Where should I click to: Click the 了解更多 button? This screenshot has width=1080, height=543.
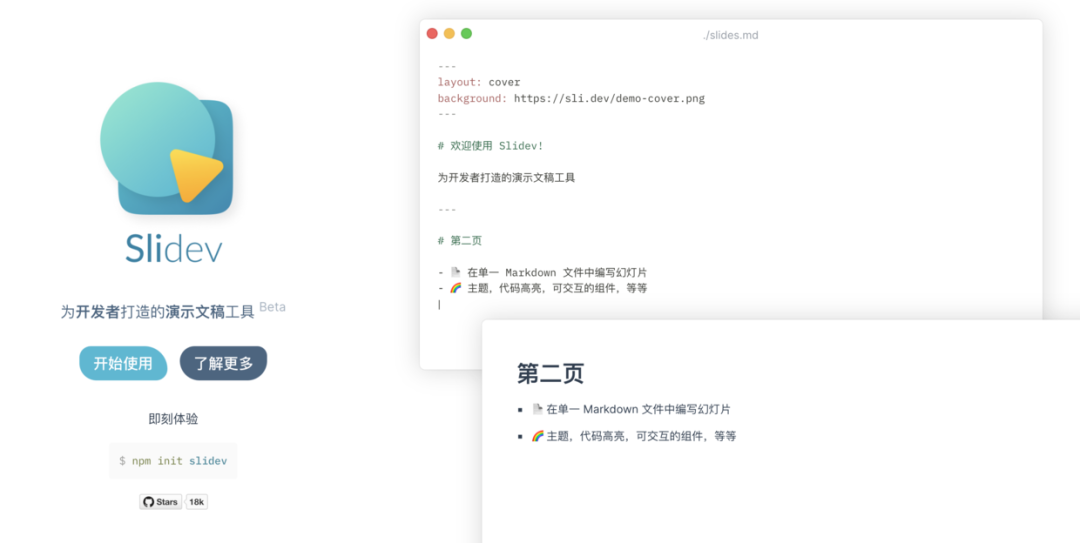coord(223,363)
